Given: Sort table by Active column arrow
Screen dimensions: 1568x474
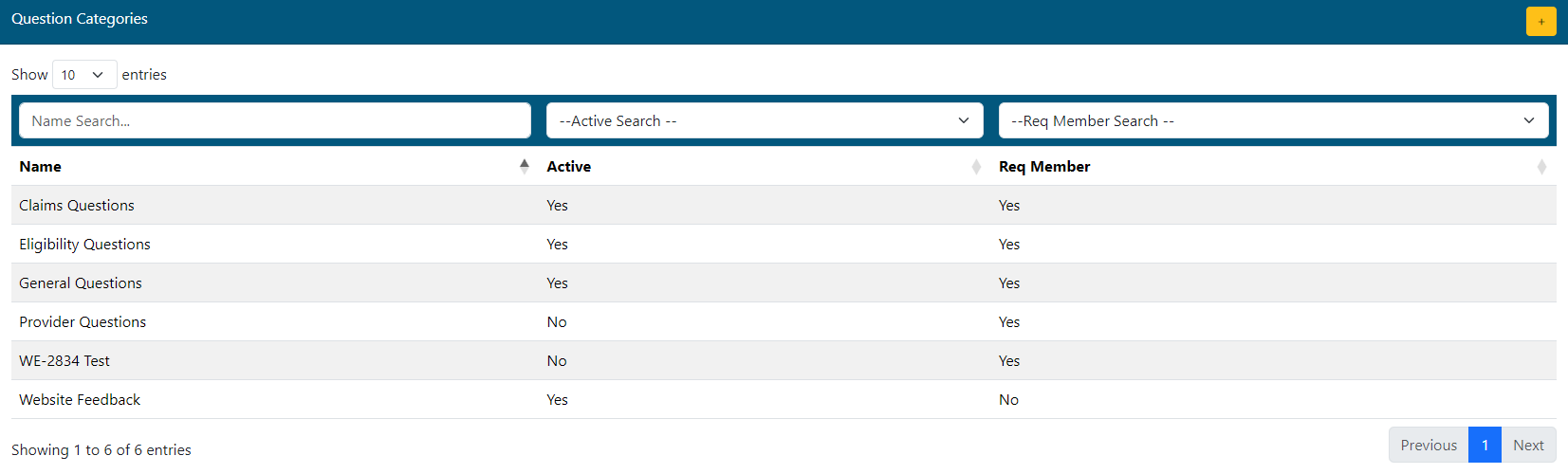Looking at the screenshot, I should point(976,167).
